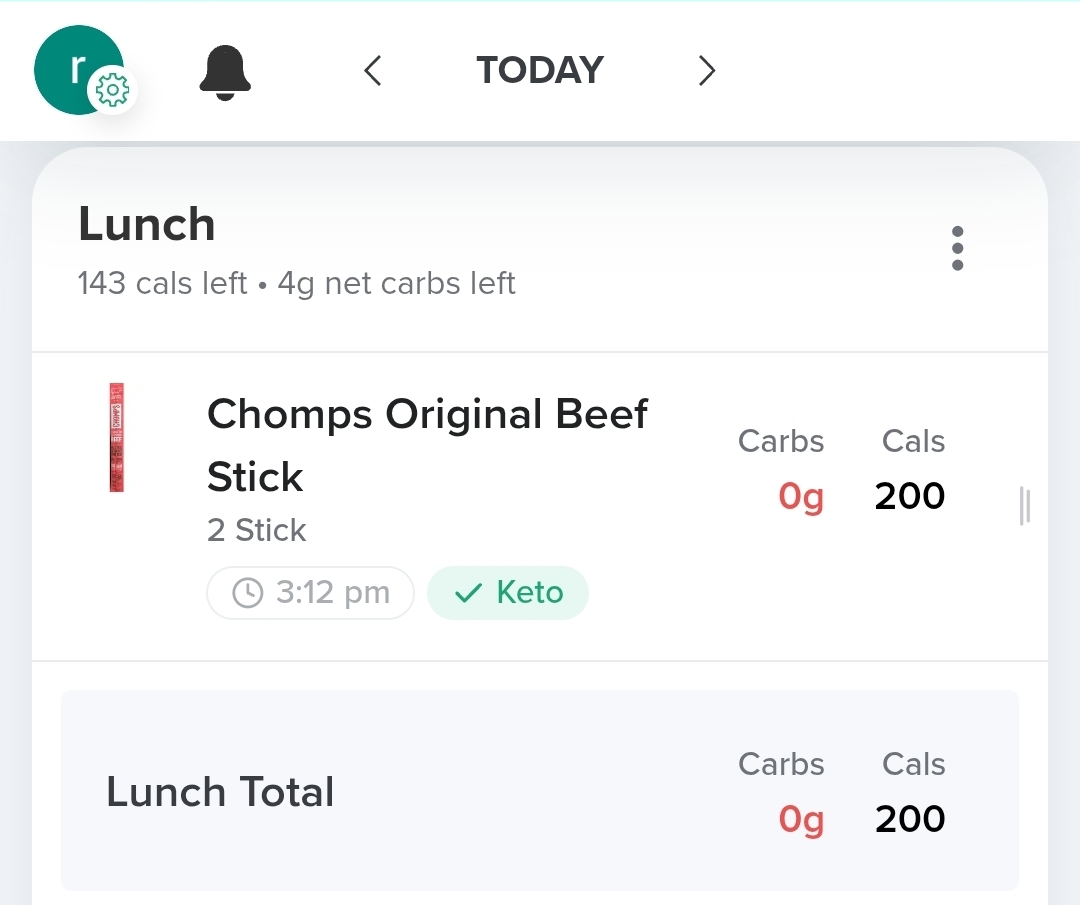Image resolution: width=1080 pixels, height=905 pixels.
Task: Open the TODAY date selector
Action: point(540,71)
